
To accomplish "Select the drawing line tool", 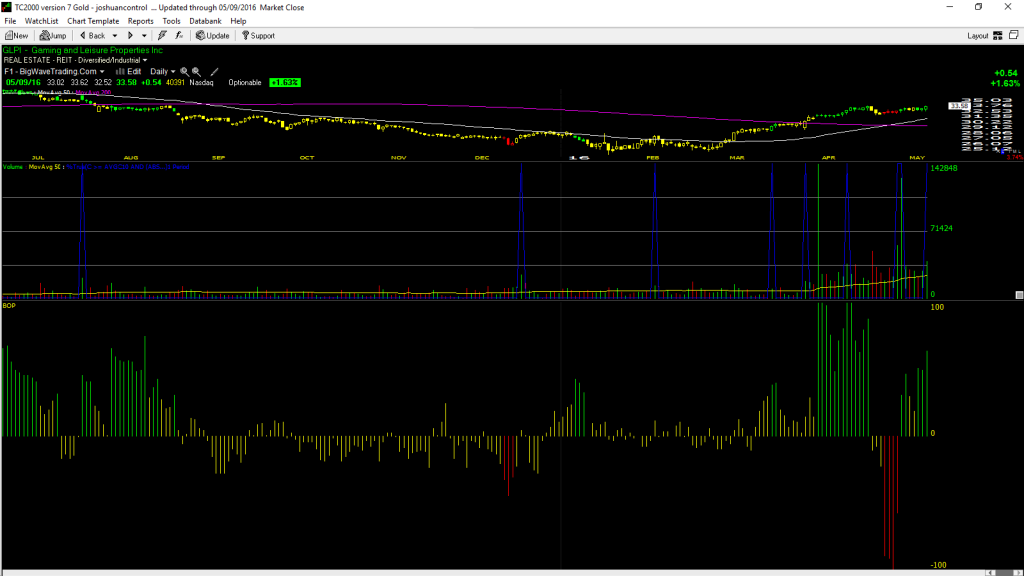I will (214, 72).
